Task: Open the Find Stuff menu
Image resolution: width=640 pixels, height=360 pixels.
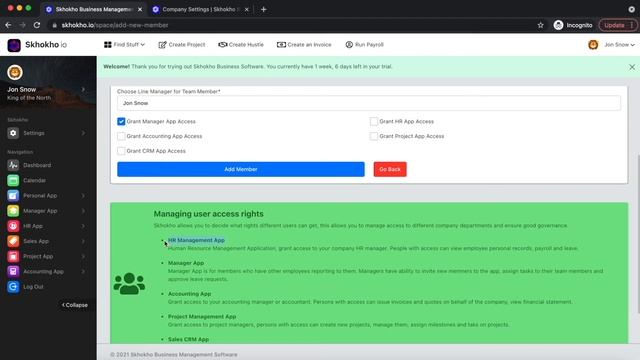Action: (124, 44)
